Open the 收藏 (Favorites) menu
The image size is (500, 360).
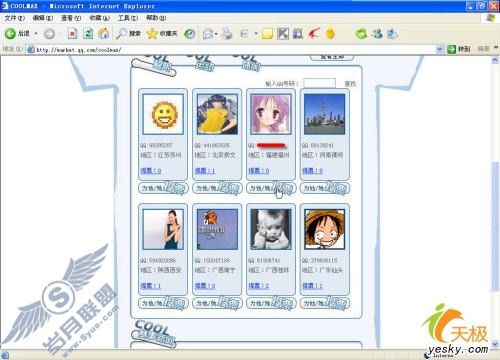[99, 18]
